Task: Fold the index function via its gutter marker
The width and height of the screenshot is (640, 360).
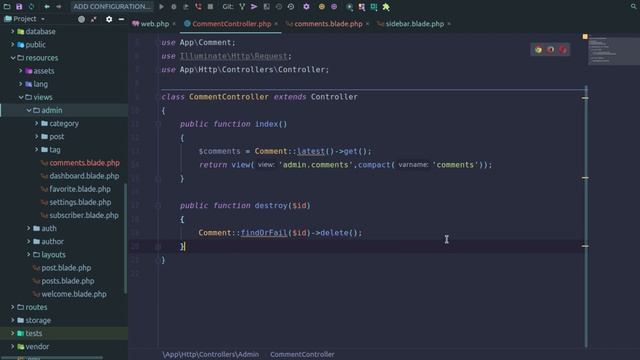Action: [158, 124]
